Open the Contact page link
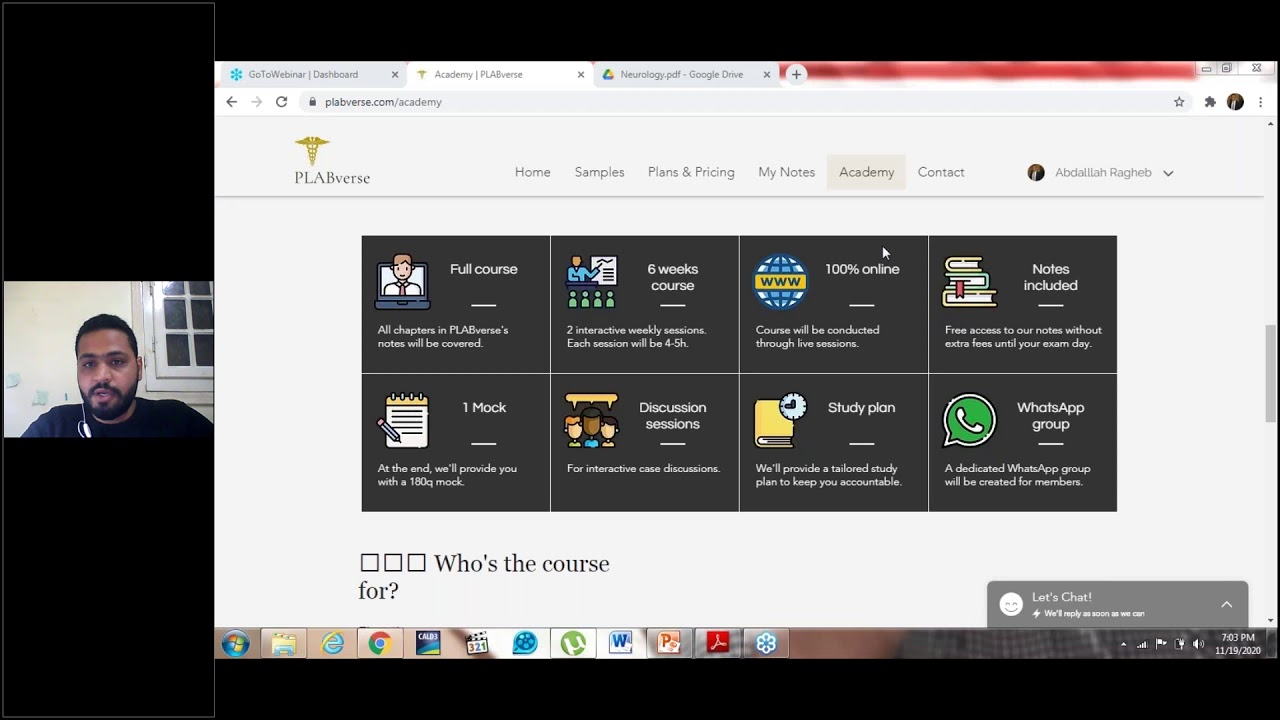This screenshot has width=1280, height=720. 941,172
